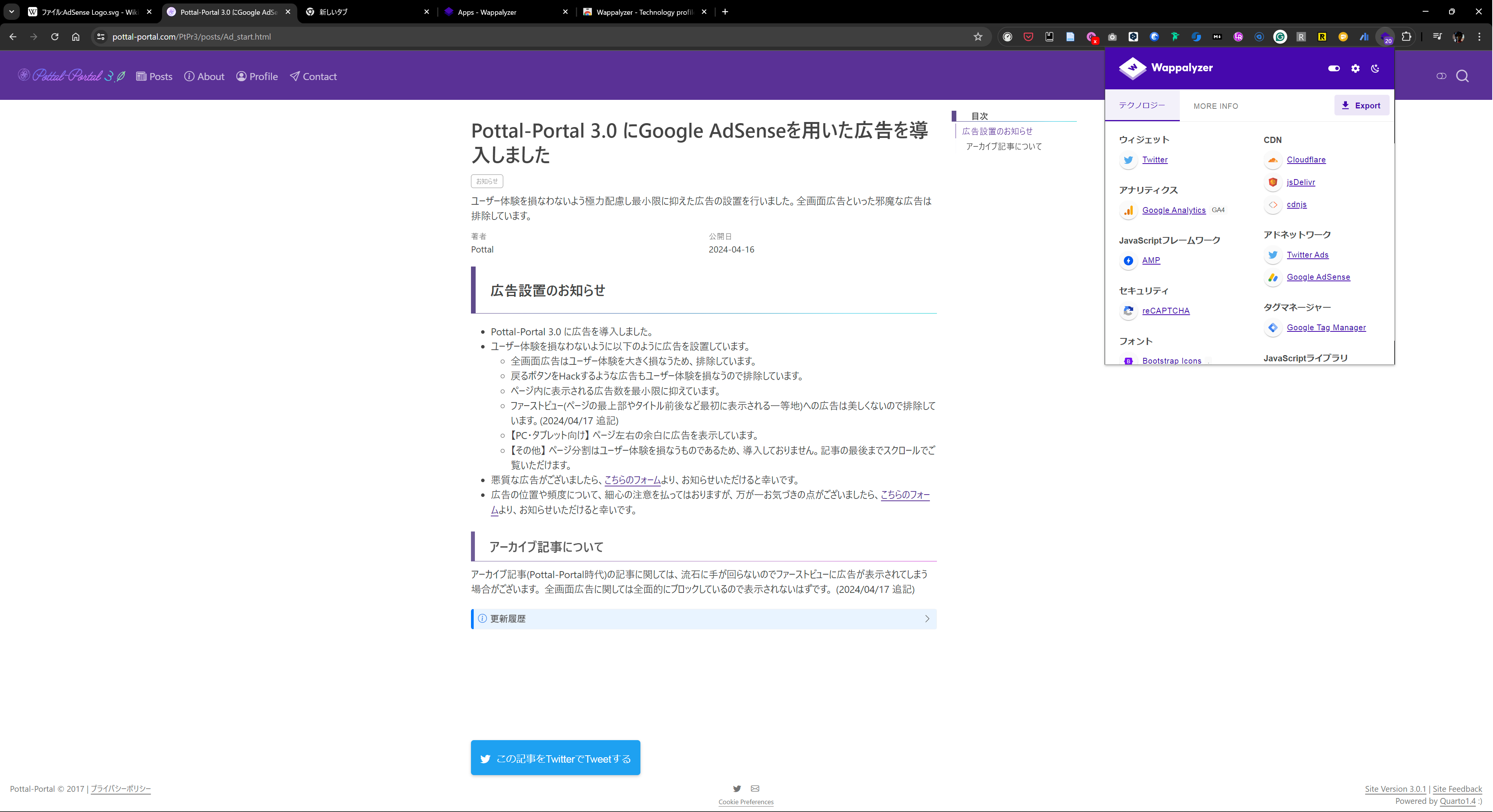Bookmark this page with star icon
The height and width of the screenshot is (812, 1493).
coord(978,37)
